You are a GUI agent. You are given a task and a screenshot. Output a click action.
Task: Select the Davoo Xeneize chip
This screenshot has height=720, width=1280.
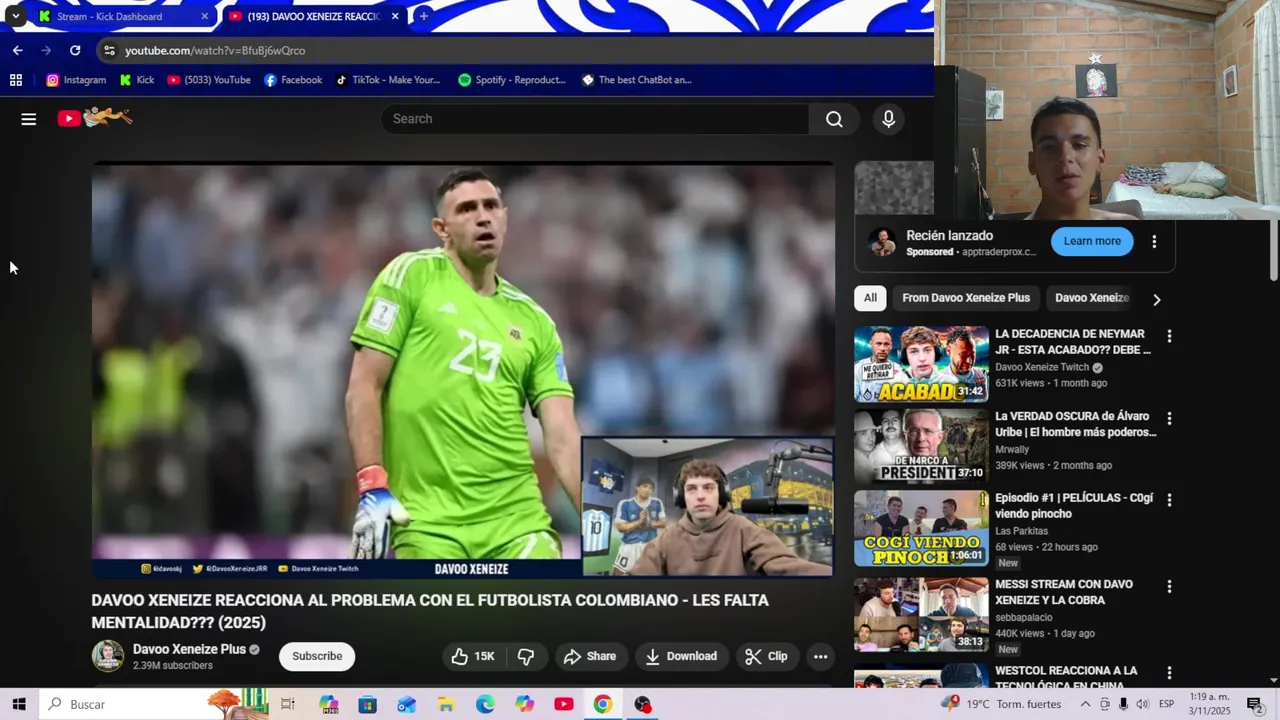tap(1092, 298)
